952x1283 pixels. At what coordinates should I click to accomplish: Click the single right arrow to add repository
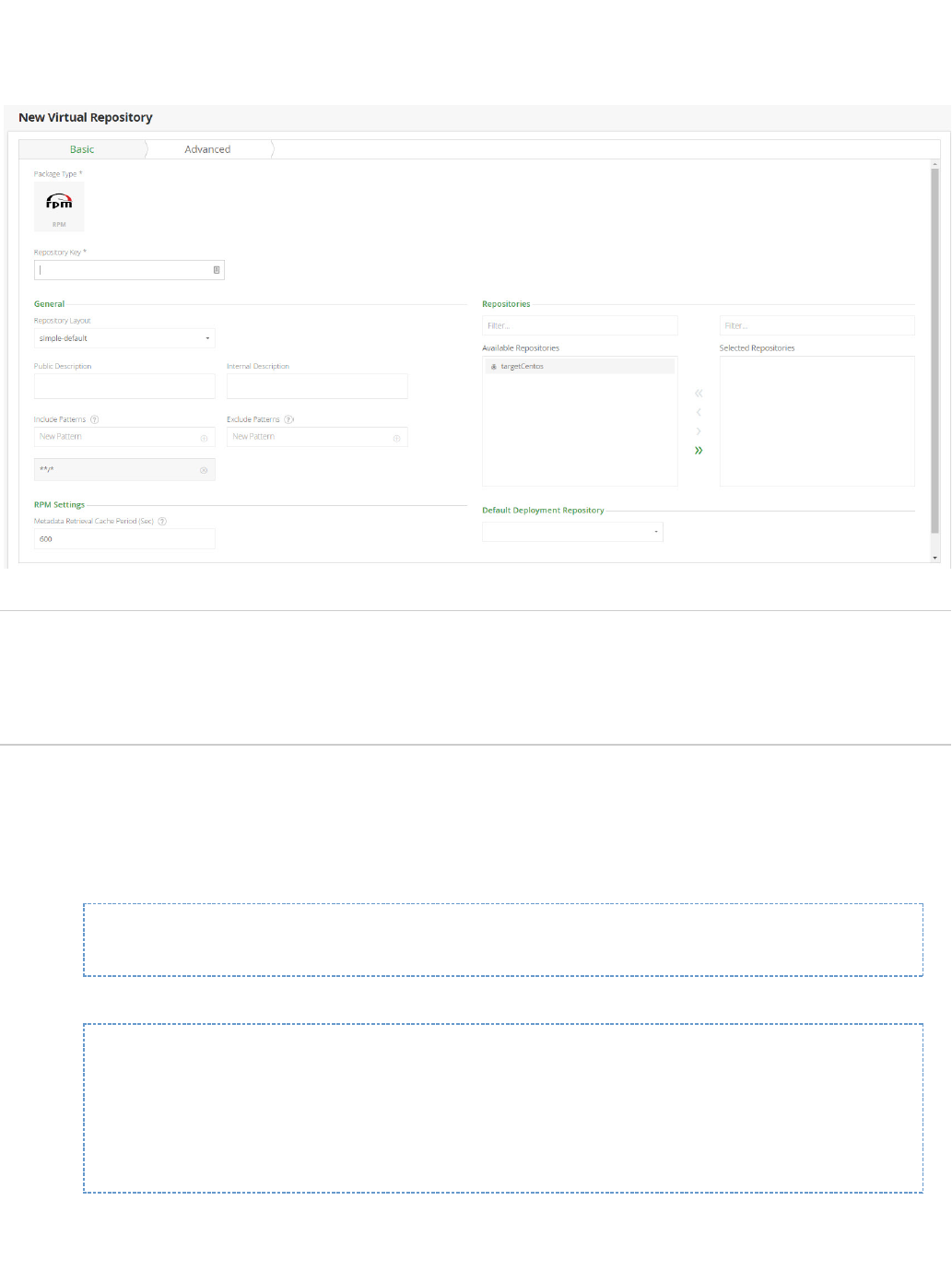[699, 431]
